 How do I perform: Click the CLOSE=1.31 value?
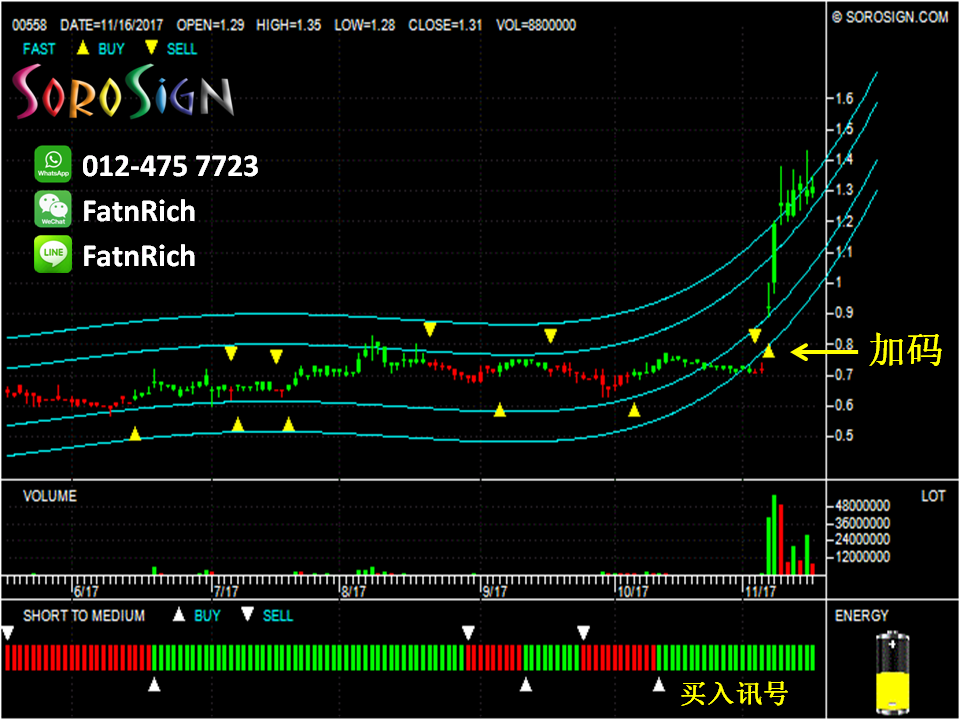[445, 25]
